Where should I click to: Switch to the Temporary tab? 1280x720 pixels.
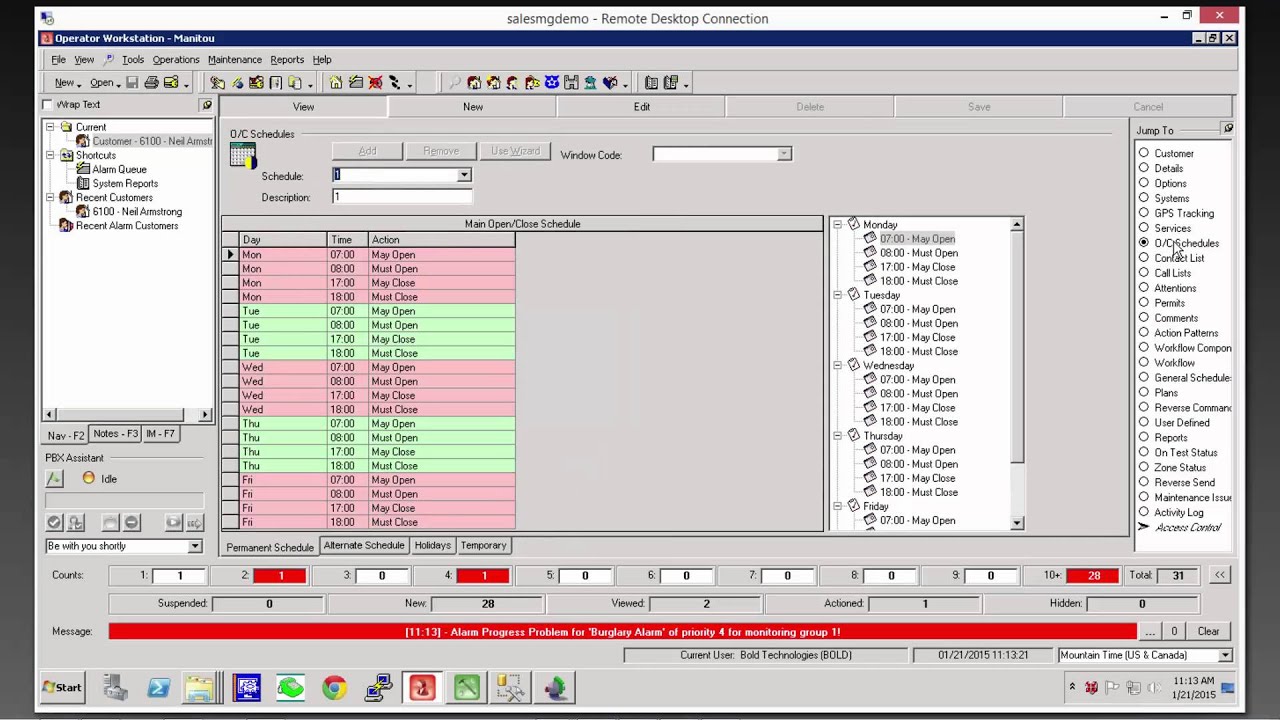(483, 546)
